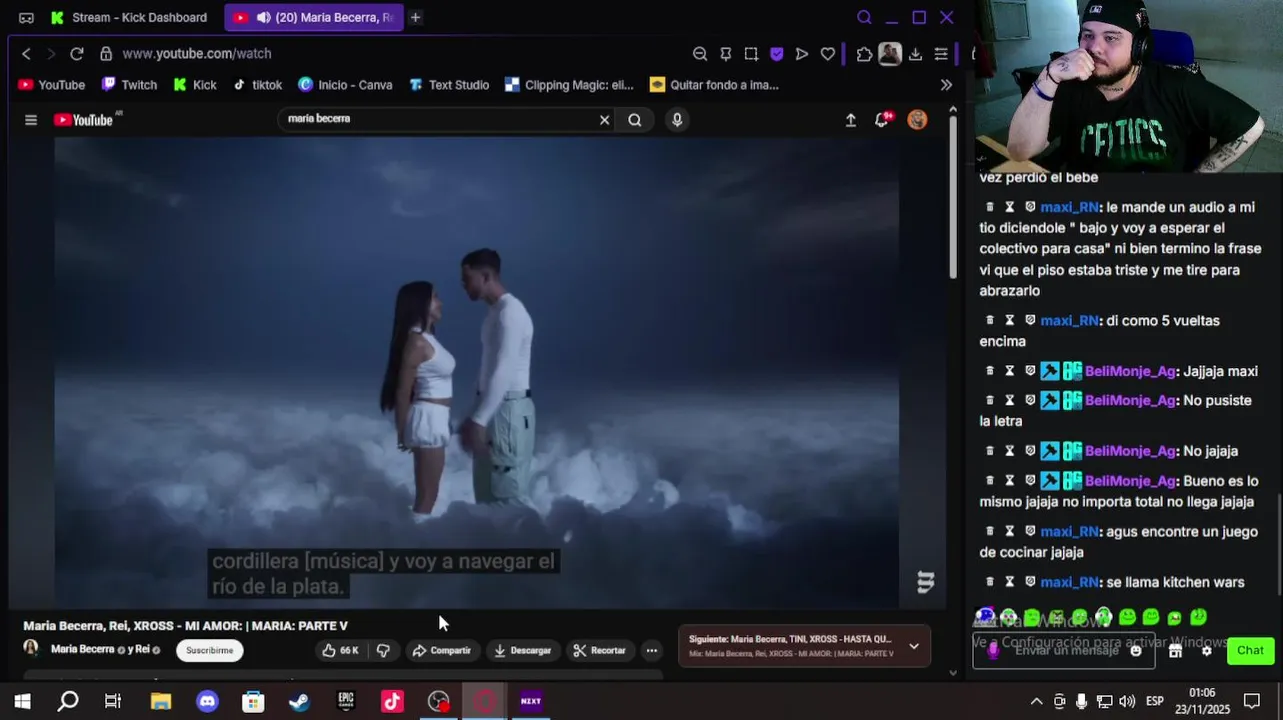Screen dimensions: 1283x720
Task: Open NZXT app from the taskbar
Action: tap(531, 701)
